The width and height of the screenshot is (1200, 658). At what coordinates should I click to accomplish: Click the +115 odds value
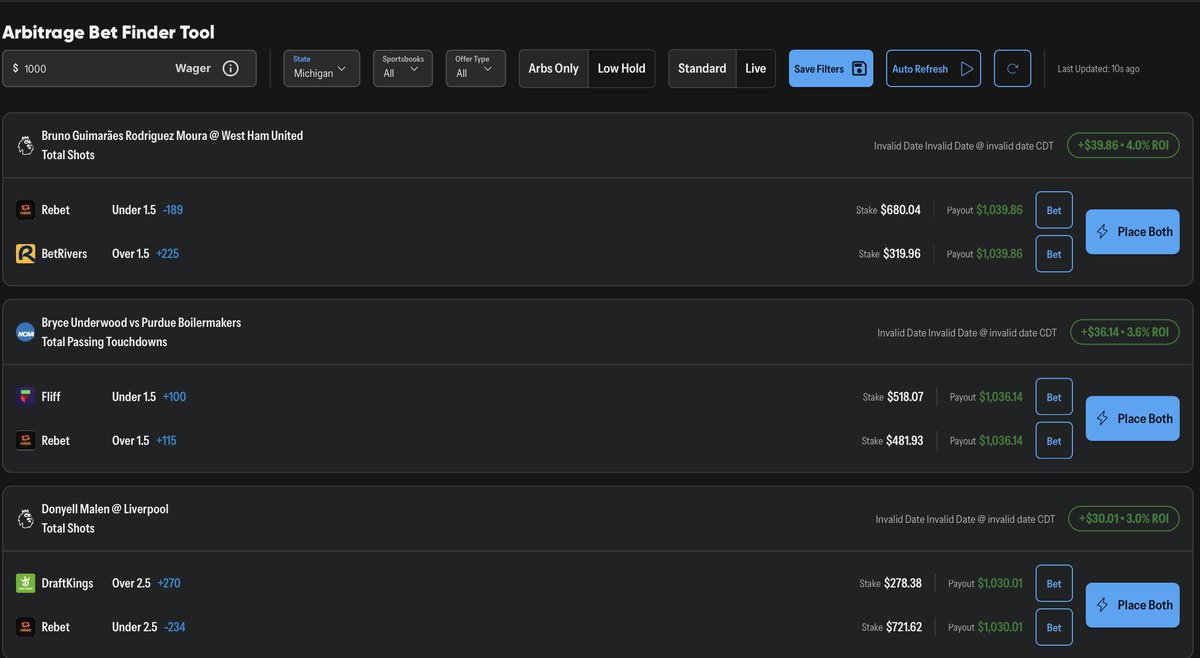point(166,440)
